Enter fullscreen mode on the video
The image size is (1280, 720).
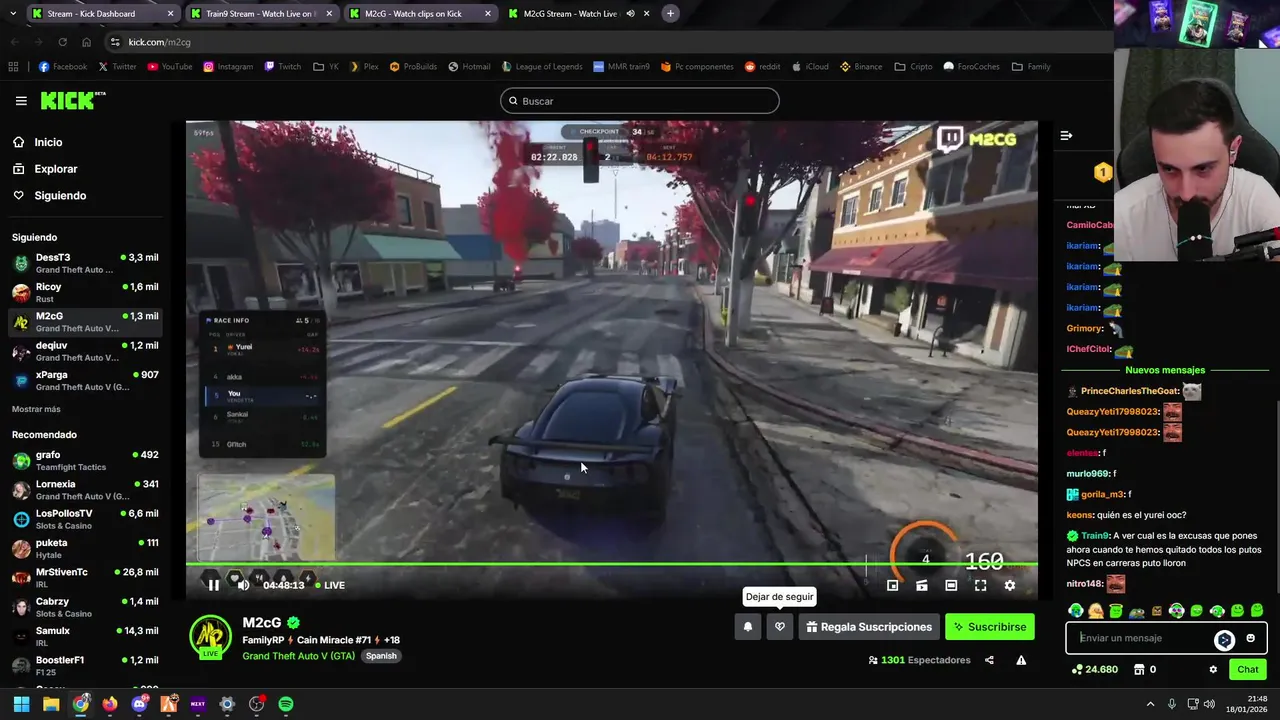[x=980, y=585]
